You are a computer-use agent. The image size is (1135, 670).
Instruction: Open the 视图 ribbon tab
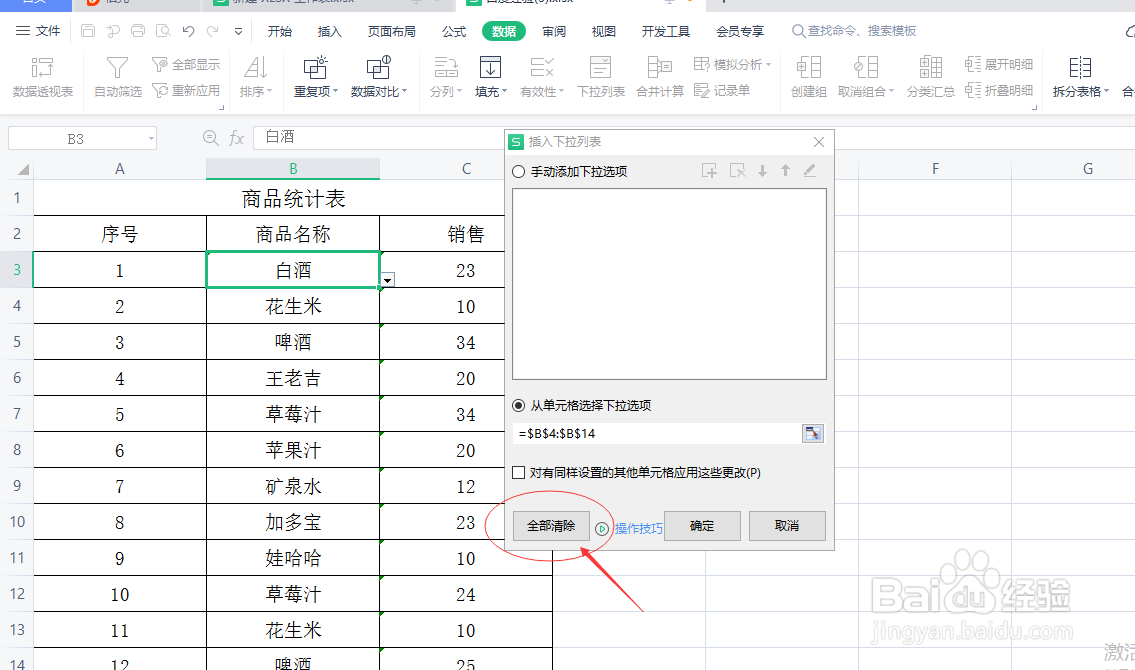point(603,30)
